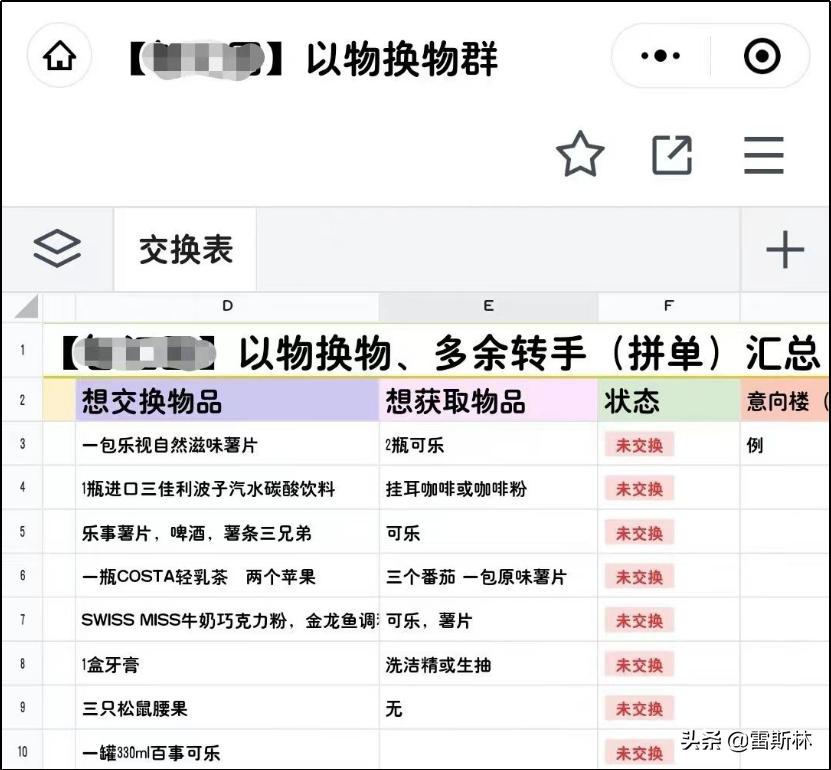Select row header number 5
The height and width of the screenshot is (770, 831).
[23, 532]
